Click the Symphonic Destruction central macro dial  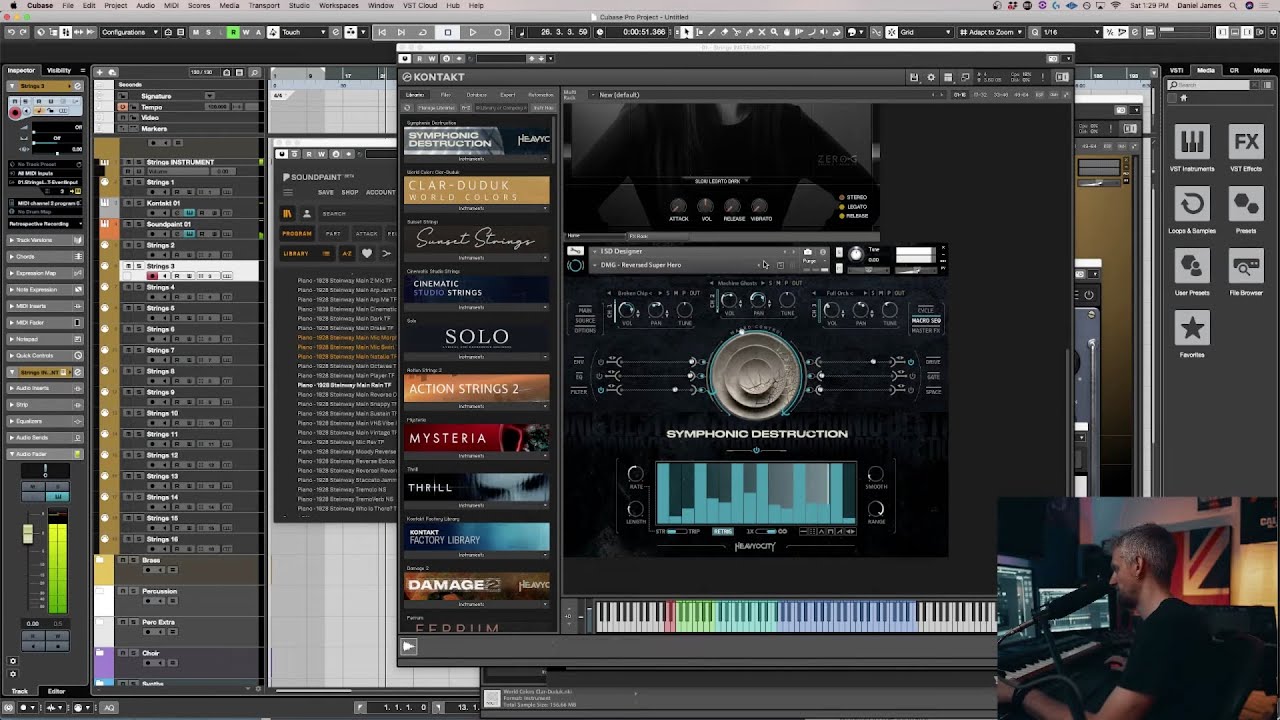pos(756,376)
